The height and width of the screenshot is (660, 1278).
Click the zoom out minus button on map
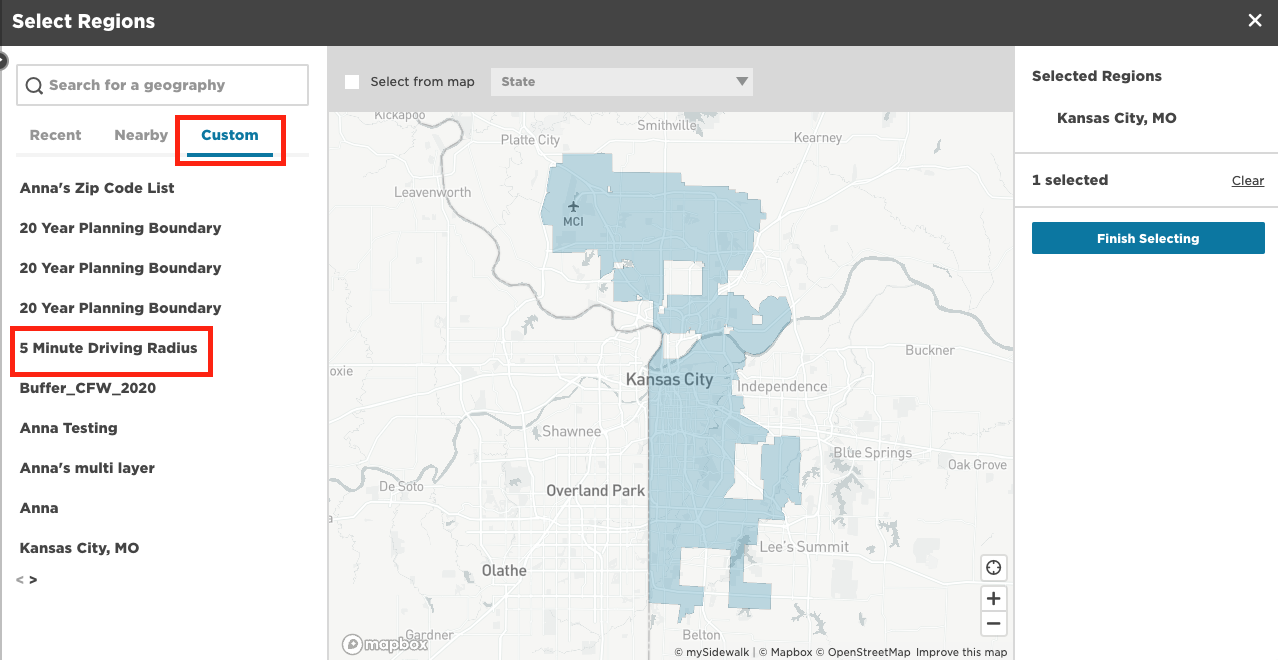[993, 624]
